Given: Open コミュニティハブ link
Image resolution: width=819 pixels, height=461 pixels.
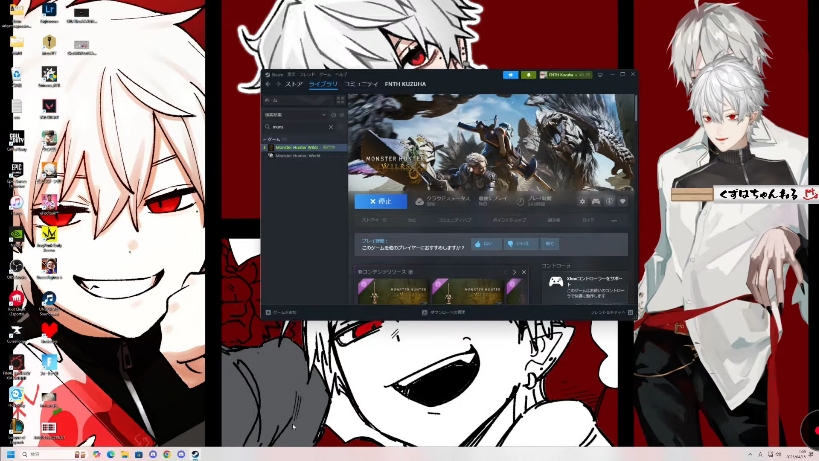Looking at the screenshot, I should 454,220.
